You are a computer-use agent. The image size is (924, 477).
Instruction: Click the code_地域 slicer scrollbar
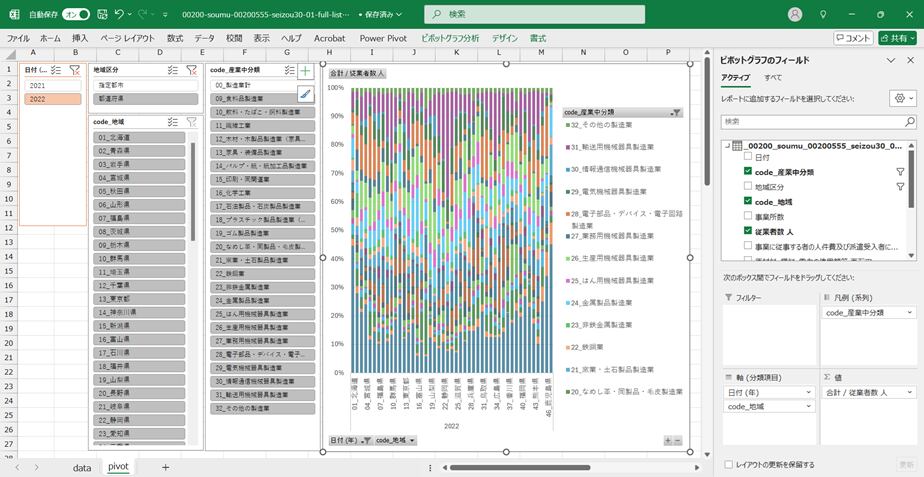[x=192, y=190]
